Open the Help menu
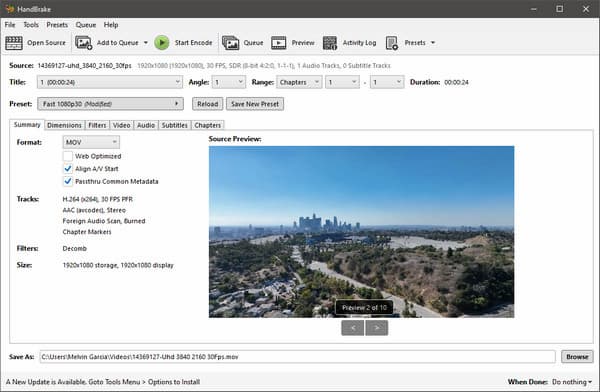This screenshot has height=392, width=600. pyautogui.click(x=111, y=25)
